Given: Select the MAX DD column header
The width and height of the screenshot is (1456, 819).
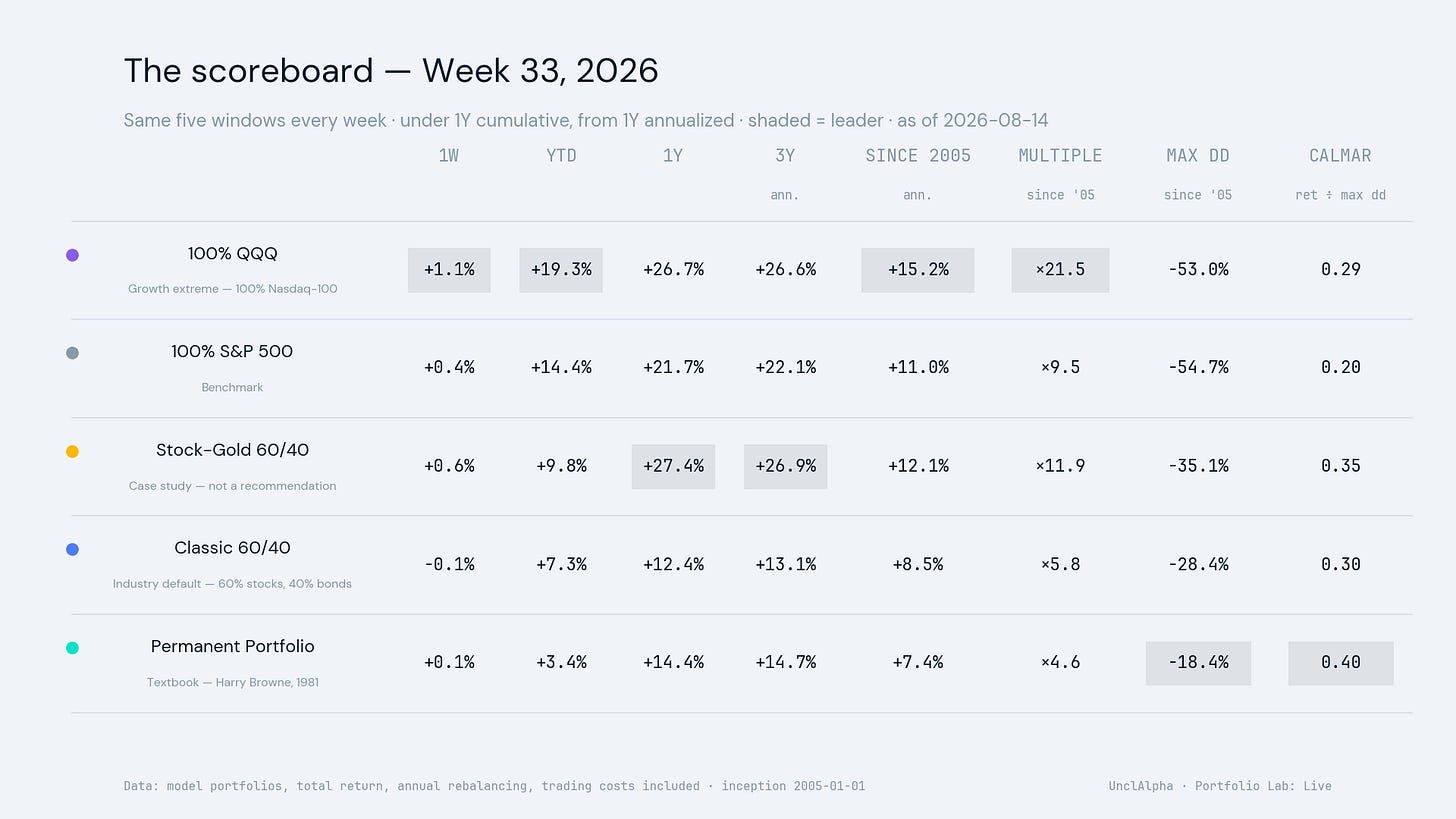Looking at the screenshot, I should coord(1198,156).
